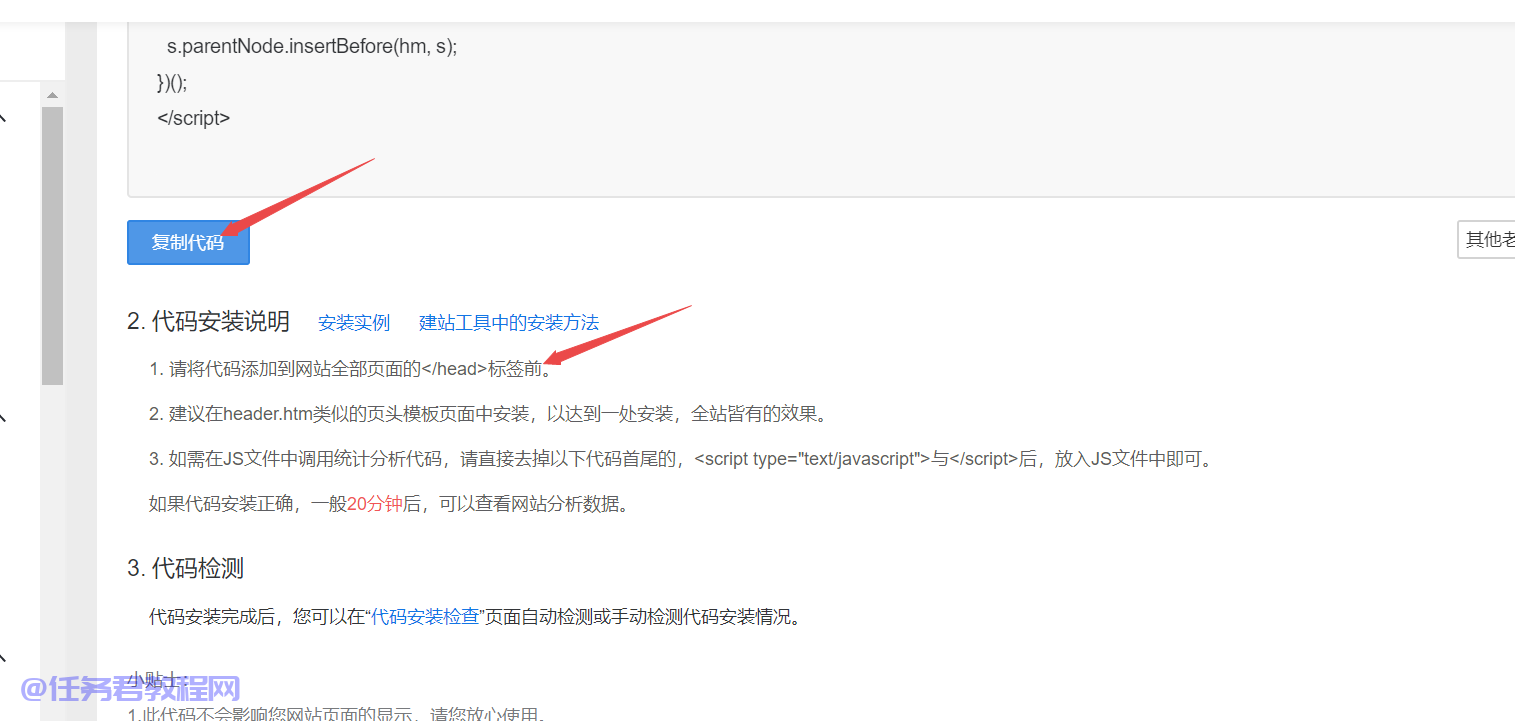Click the gray sidebar scrollbar thumb
The height and width of the screenshot is (721, 1515).
pyautogui.click(x=53, y=246)
